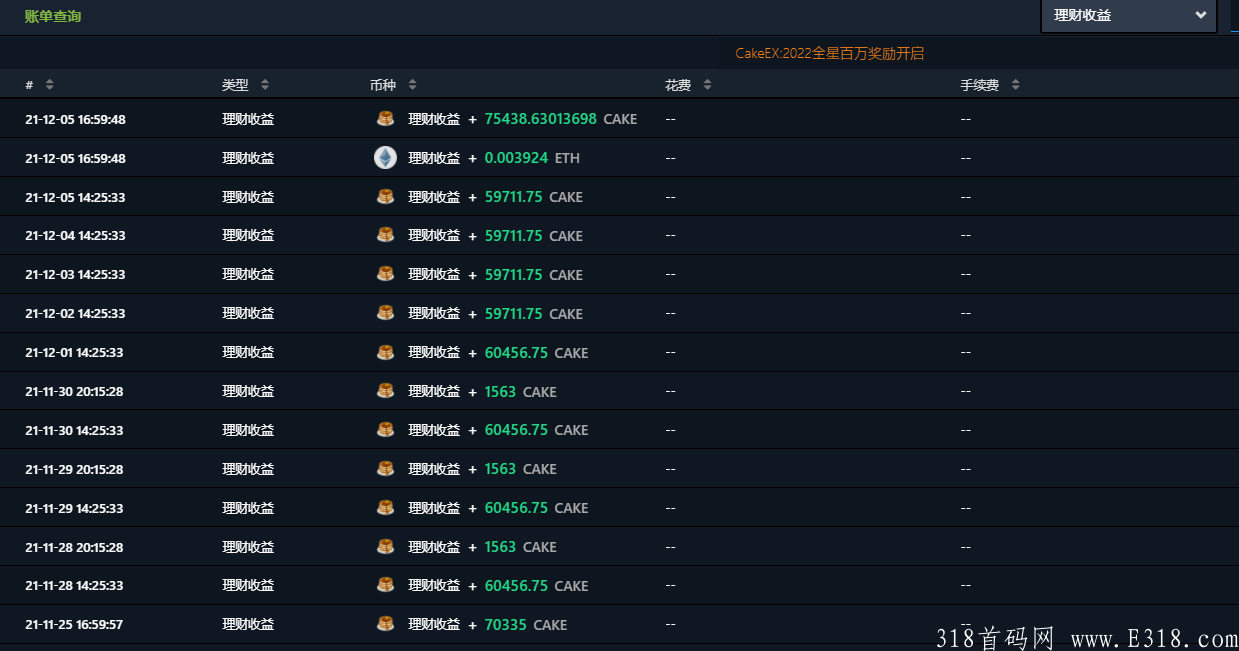The height and width of the screenshot is (651, 1239).
Task: Click CAKE icon in 21-11-30 14:25:33 row
Action: tap(385, 430)
